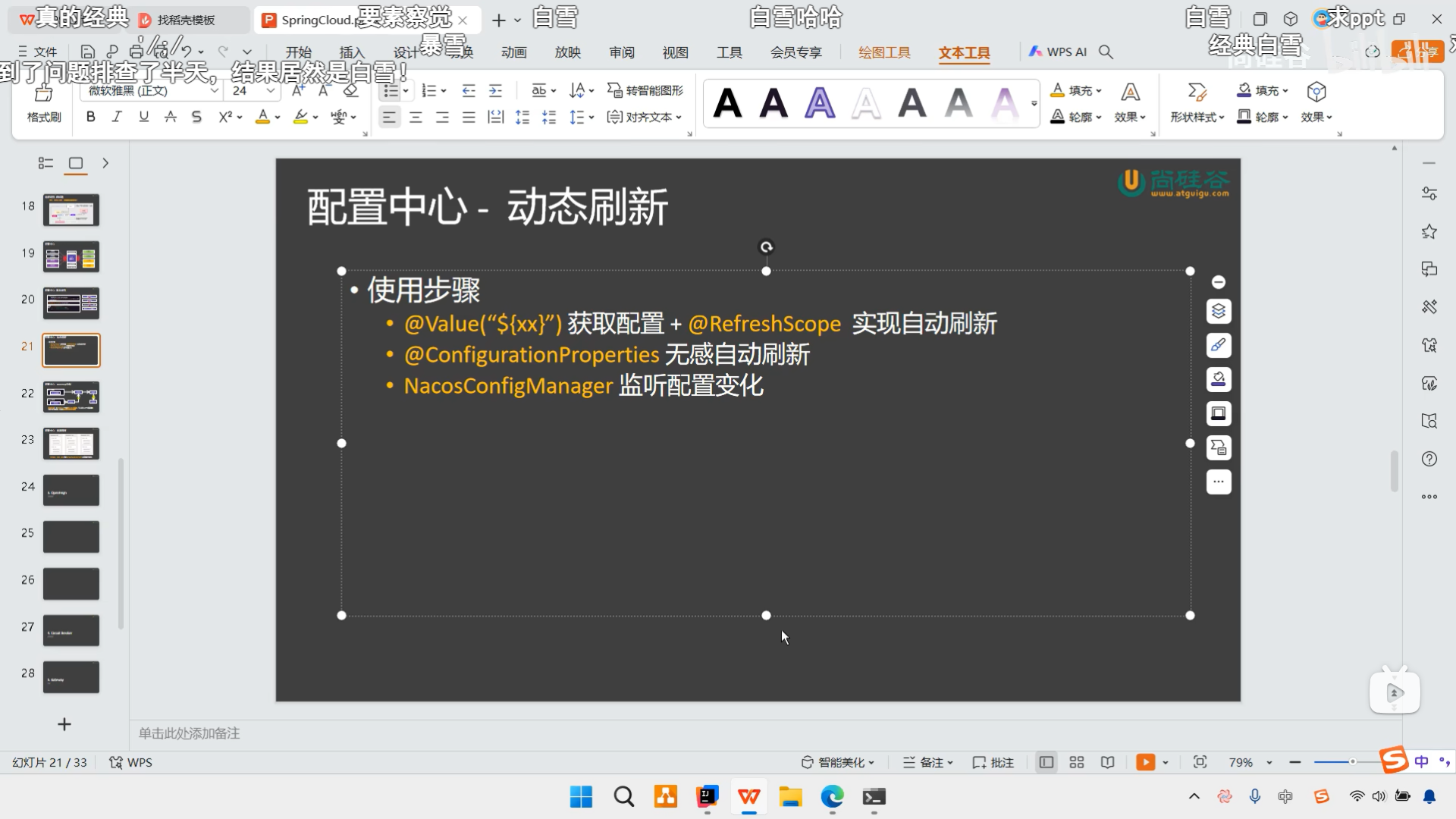
Task: Apply italic formatting to text
Action: pyautogui.click(x=117, y=116)
